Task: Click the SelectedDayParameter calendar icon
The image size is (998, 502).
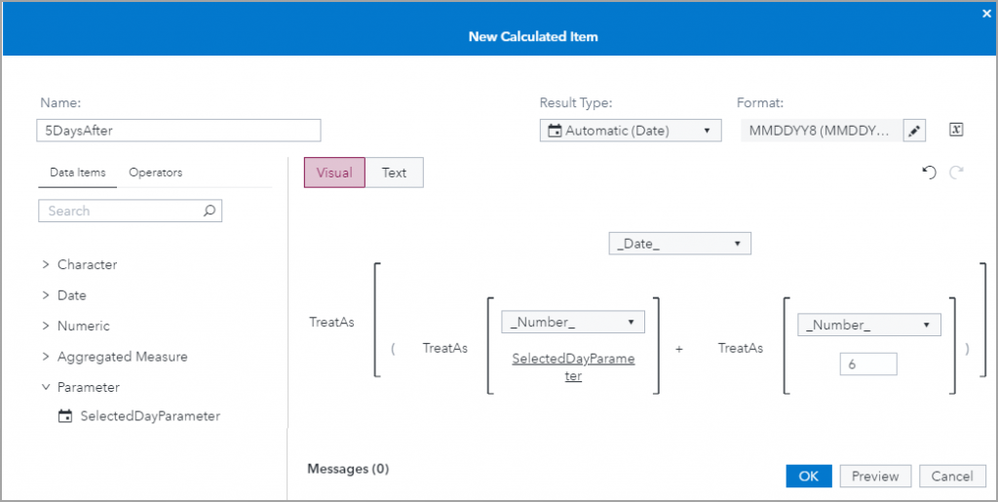Action: tap(66, 416)
